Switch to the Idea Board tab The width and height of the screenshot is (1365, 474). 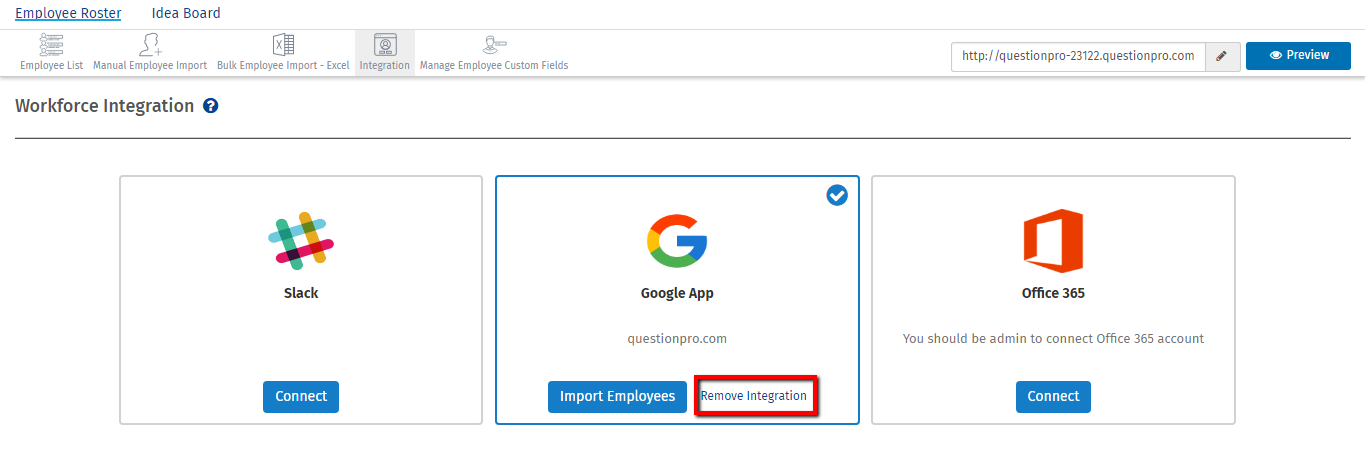coord(186,13)
